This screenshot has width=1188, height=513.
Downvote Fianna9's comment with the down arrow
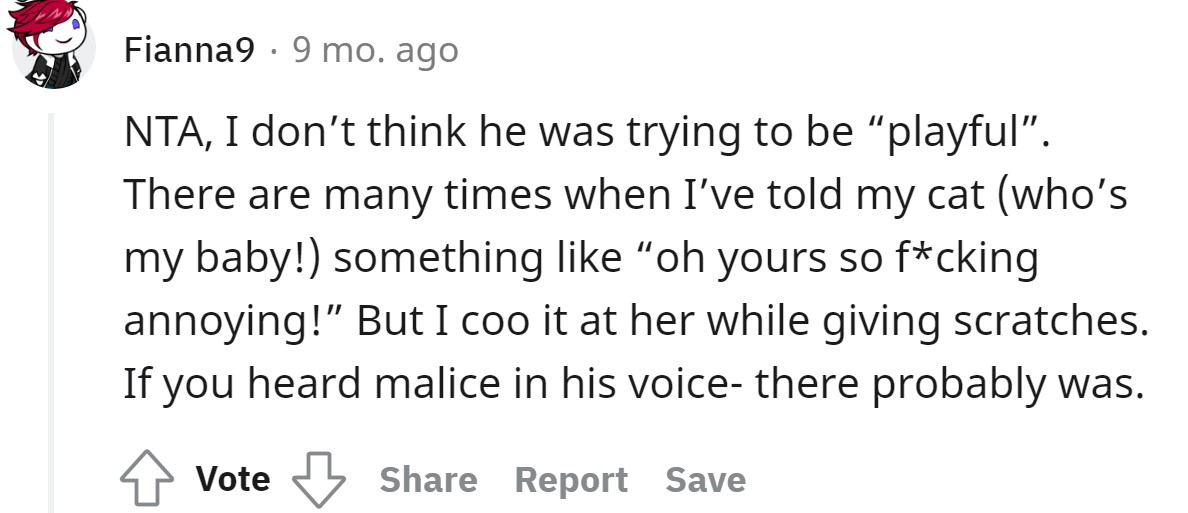point(316,480)
